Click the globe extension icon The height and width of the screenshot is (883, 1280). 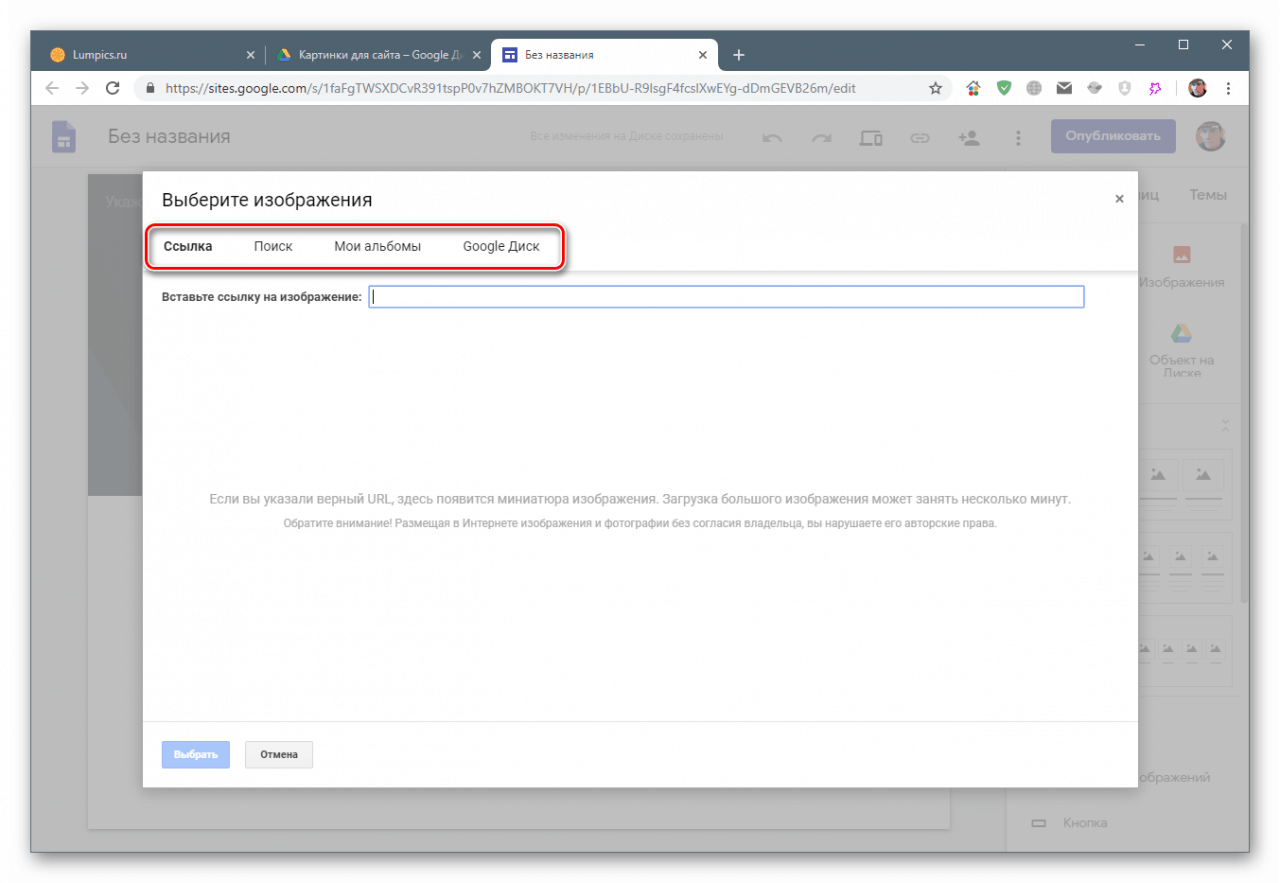click(1034, 88)
